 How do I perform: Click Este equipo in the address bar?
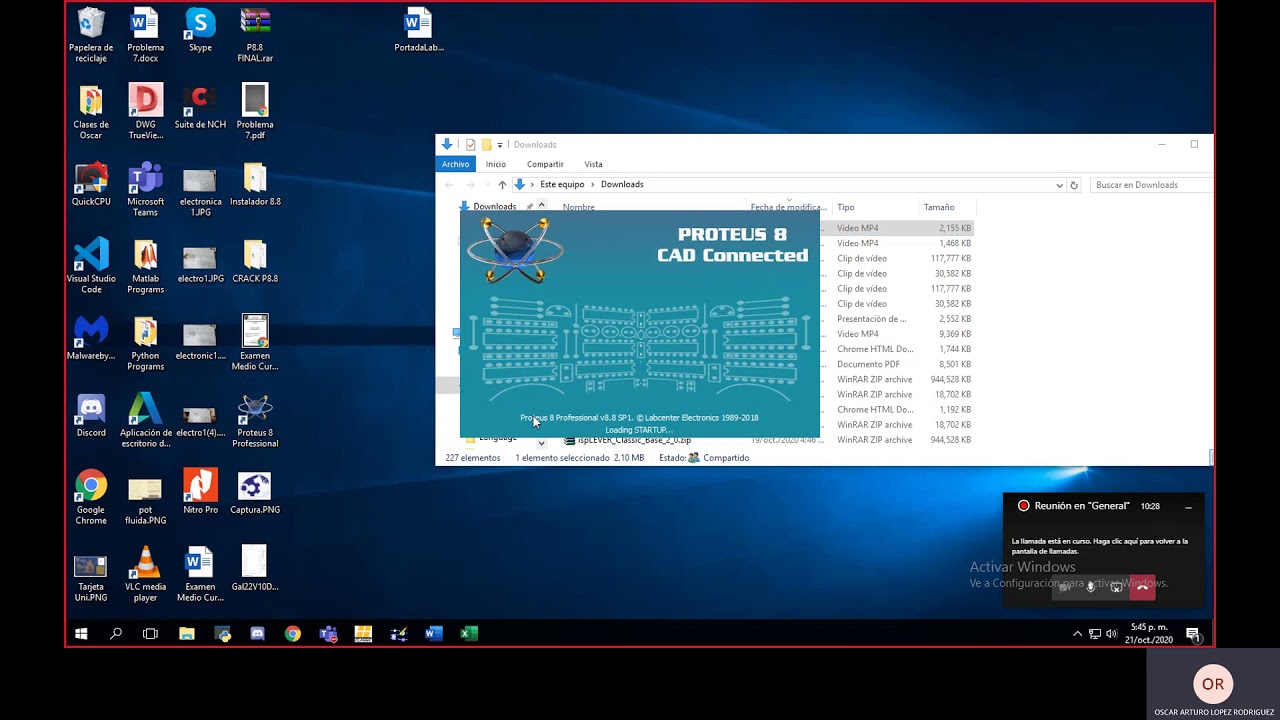point(562,185)
